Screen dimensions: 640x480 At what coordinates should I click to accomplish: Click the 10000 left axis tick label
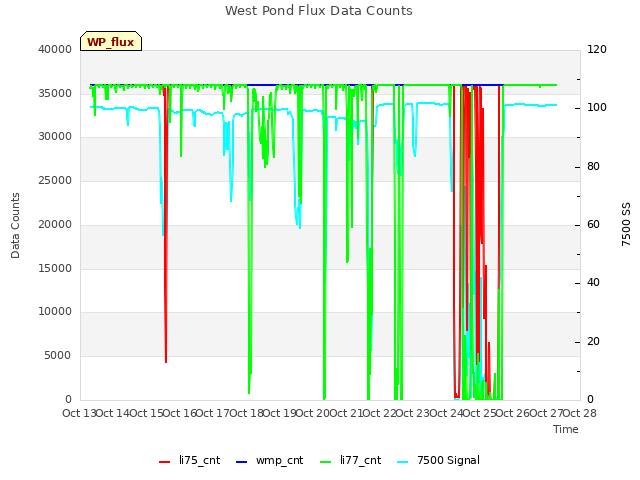pos(55,311)
